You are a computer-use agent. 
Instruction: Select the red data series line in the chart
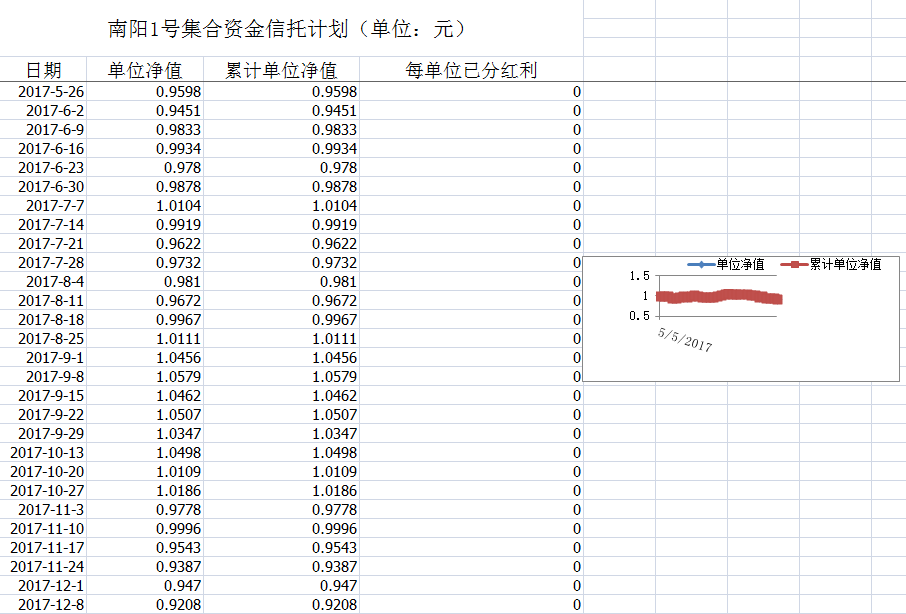coord(718,296)
